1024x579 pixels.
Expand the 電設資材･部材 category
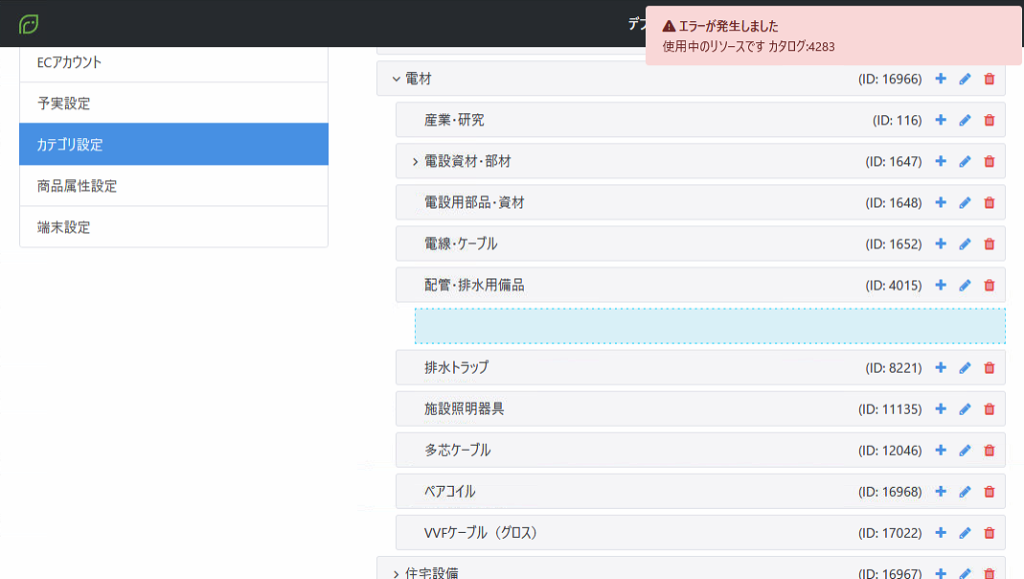[x=415, y=161]
